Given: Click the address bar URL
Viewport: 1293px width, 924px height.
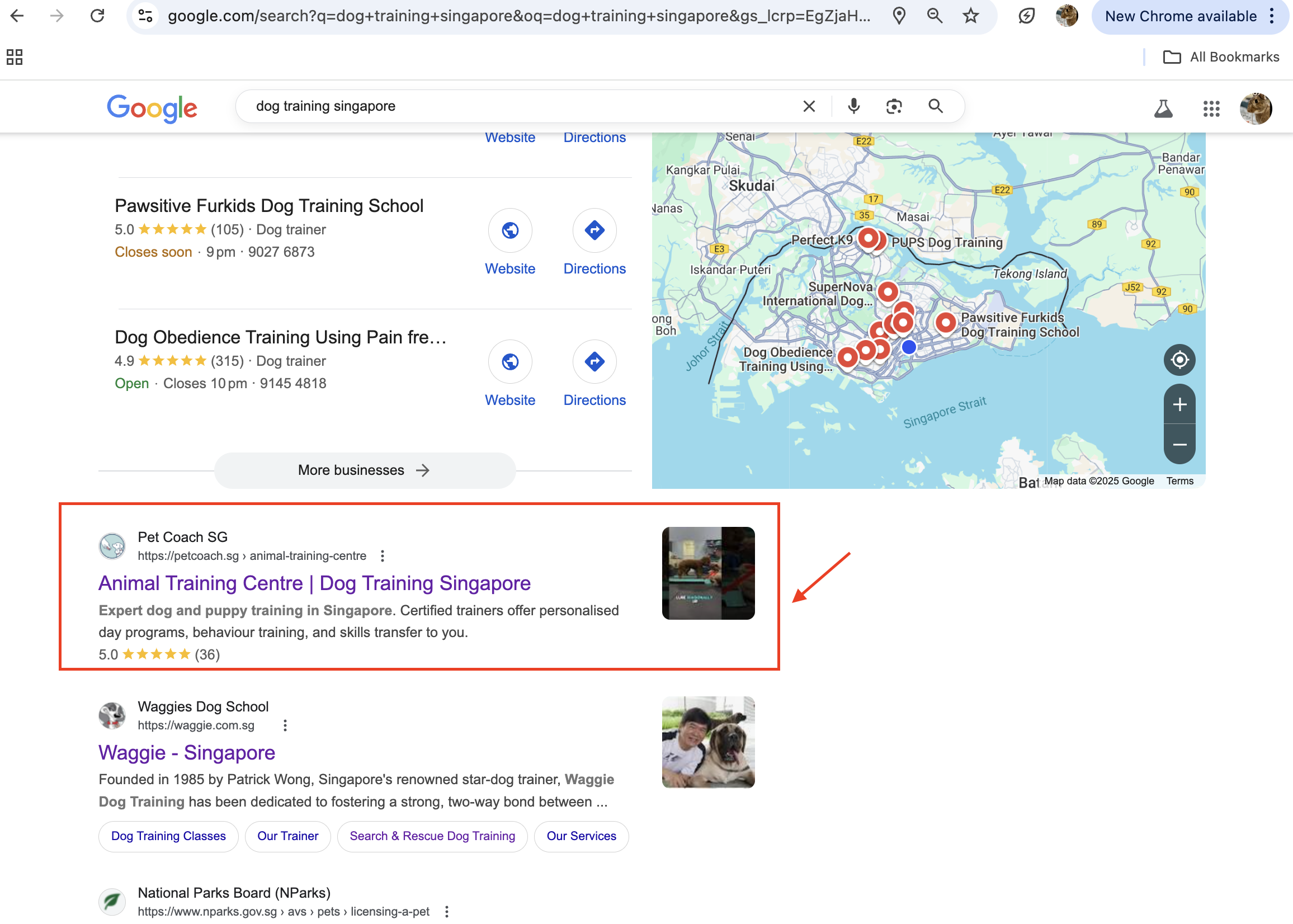Looking at the screenshot, I should (x=519, y=16).
